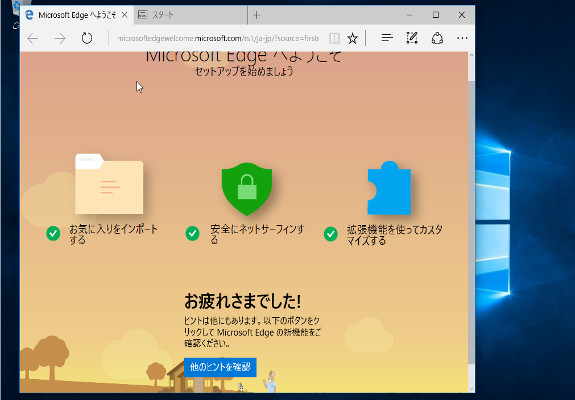This screenshot has width=575, height=400.
Task: Make a Web Note with pen icon
Action: point(412,38)
